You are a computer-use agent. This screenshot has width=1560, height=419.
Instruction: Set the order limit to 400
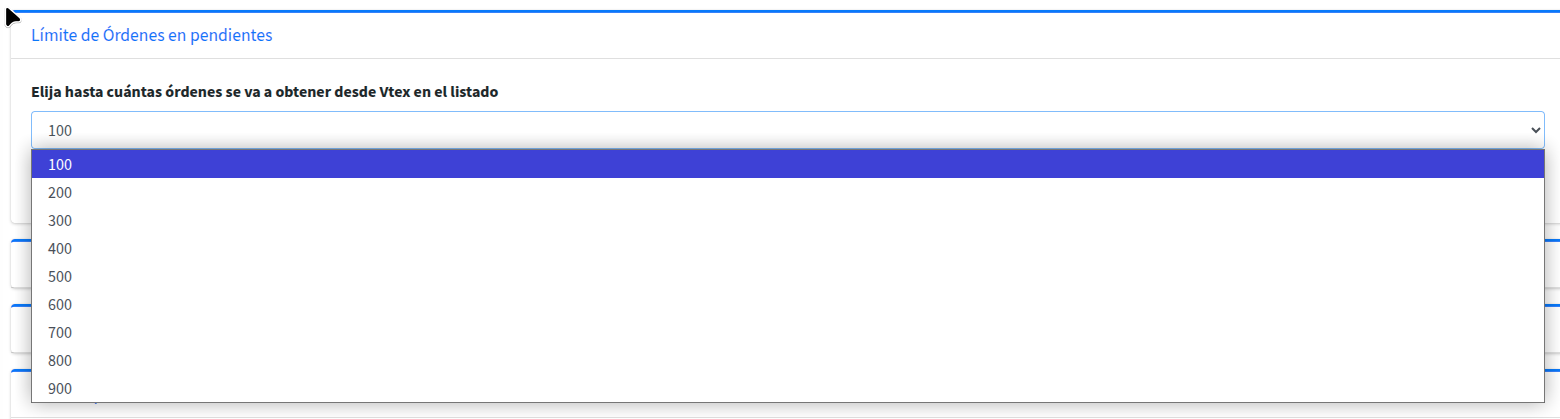60,248
